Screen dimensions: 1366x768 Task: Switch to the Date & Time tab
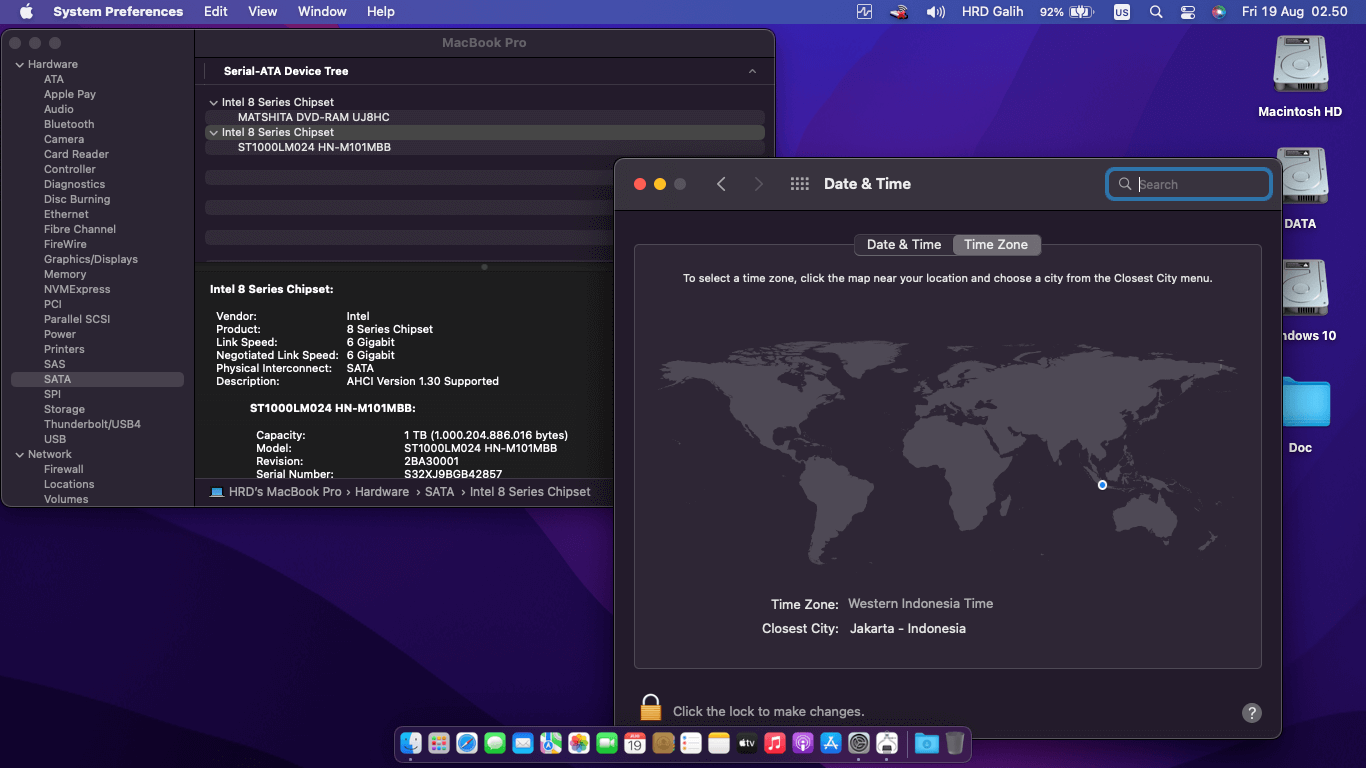[904, 244]
